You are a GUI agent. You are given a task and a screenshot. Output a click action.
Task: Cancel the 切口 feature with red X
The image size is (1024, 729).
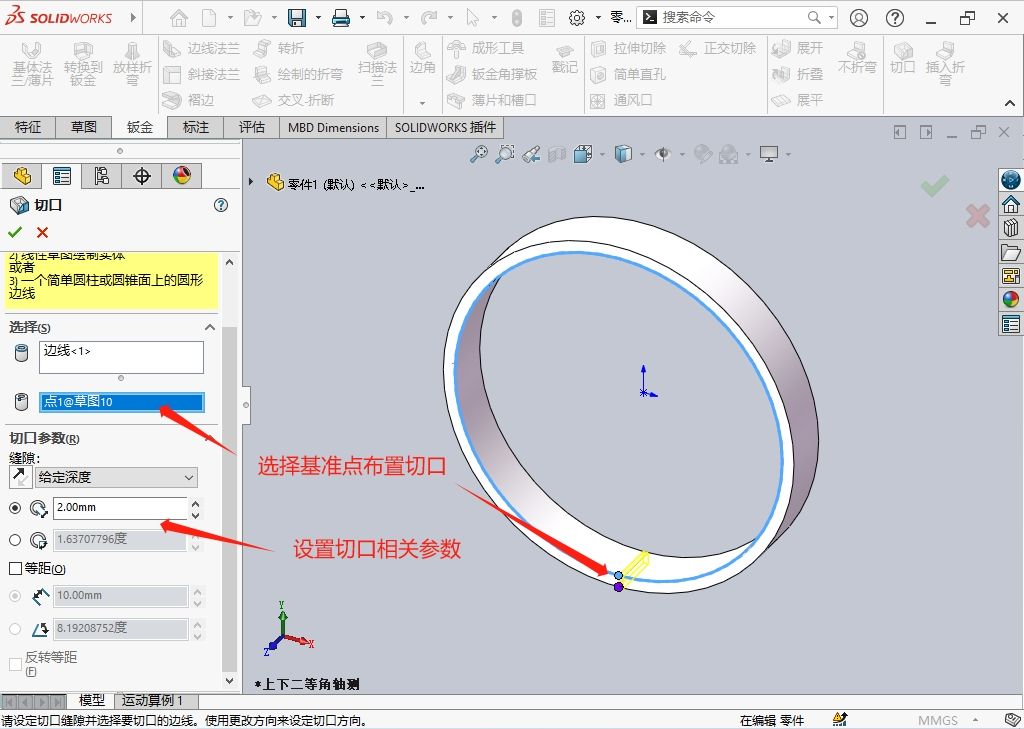(x=42, y=232)
